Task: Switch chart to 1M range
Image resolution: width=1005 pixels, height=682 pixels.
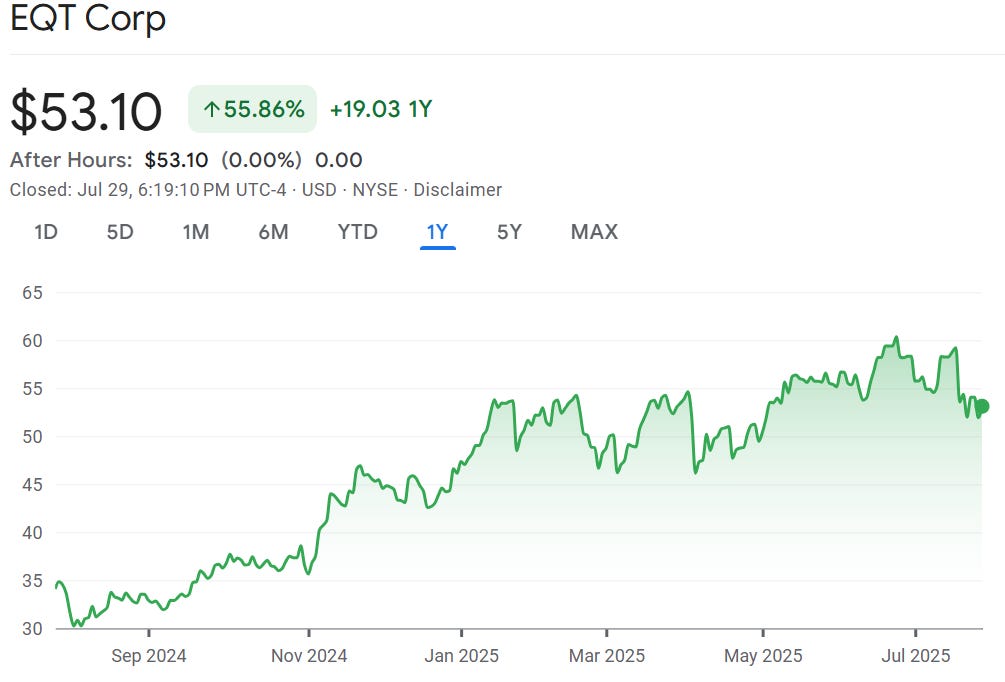Action: point(196,231)
